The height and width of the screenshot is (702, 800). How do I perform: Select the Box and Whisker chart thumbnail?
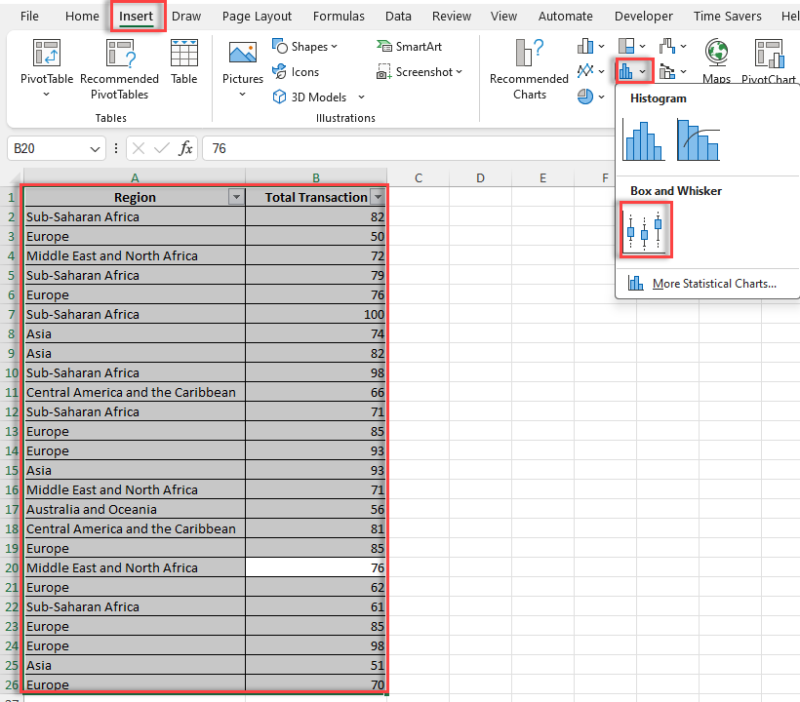coord(645,229)
